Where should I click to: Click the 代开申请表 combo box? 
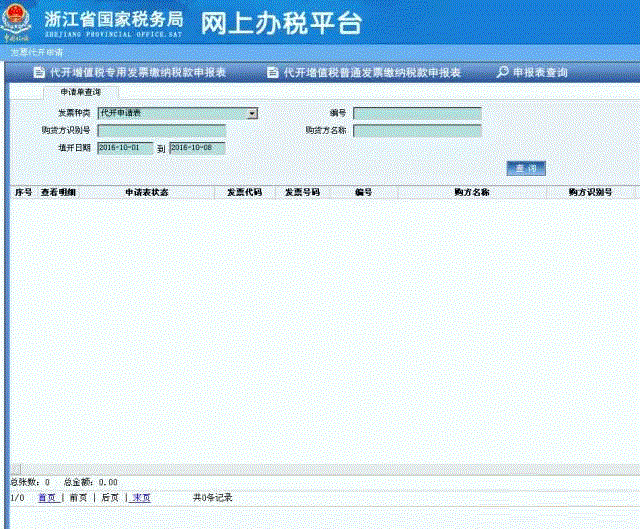[x=178, y=113]
